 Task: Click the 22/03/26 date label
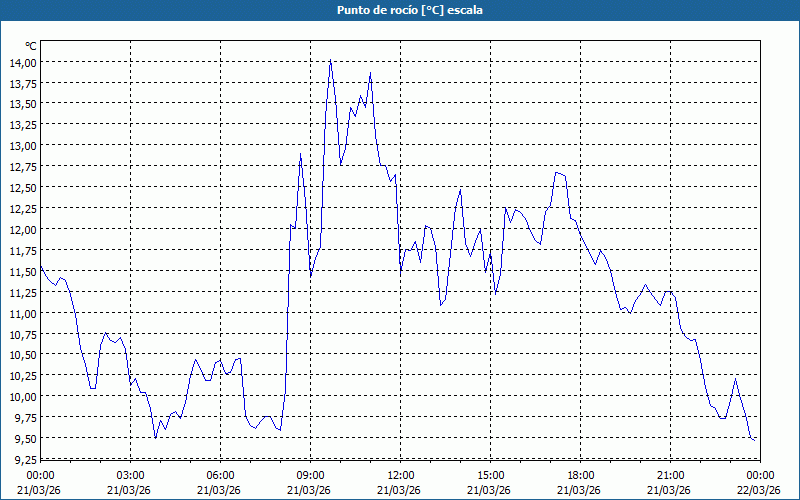point(761,490)
